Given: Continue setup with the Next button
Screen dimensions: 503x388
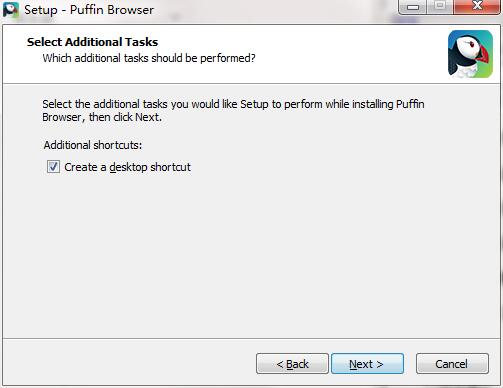Looking at the screenshot, I should pyautogui.click(x=367, y=364).
